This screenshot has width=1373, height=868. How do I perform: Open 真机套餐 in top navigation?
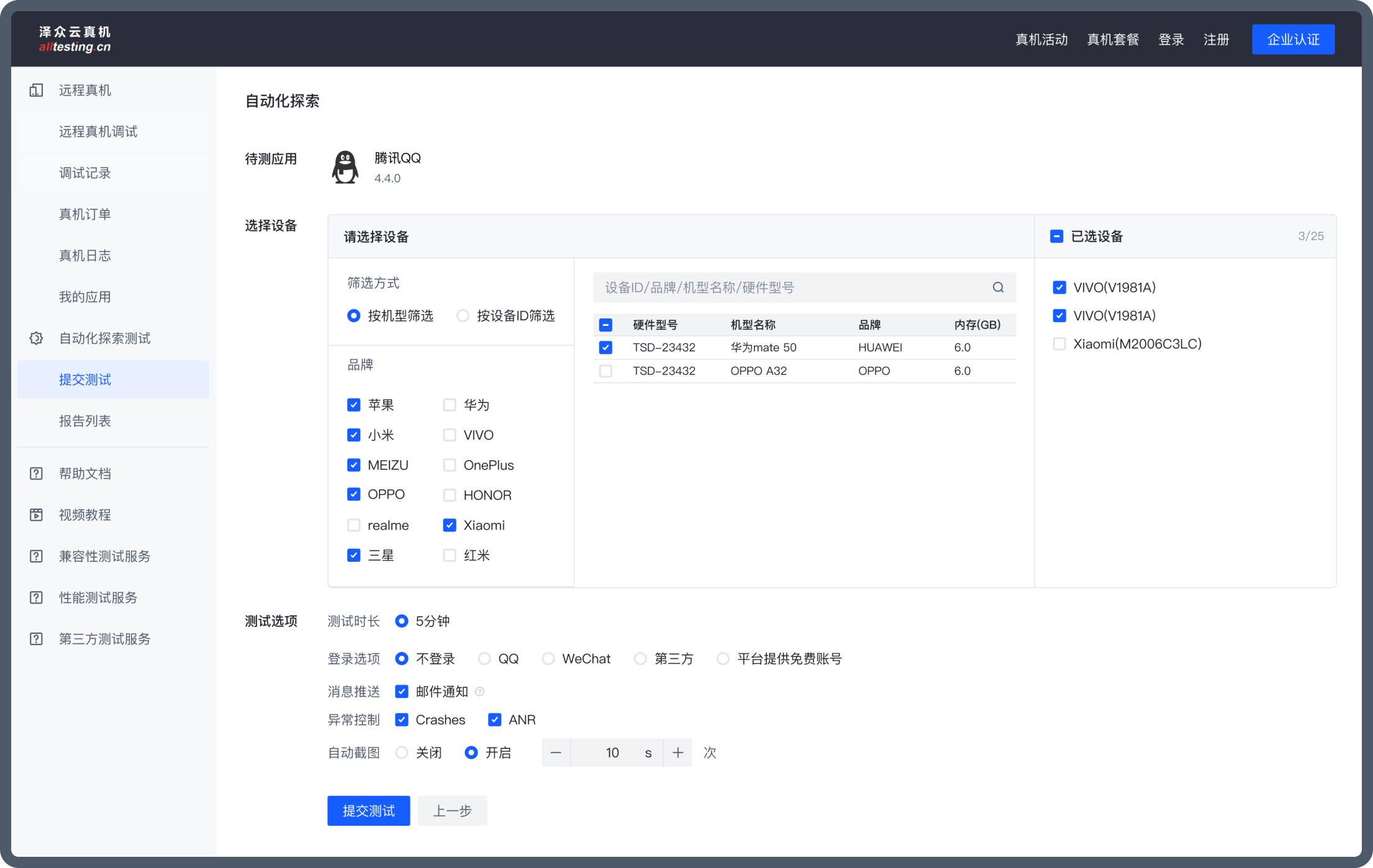[x=1113, y=40]
